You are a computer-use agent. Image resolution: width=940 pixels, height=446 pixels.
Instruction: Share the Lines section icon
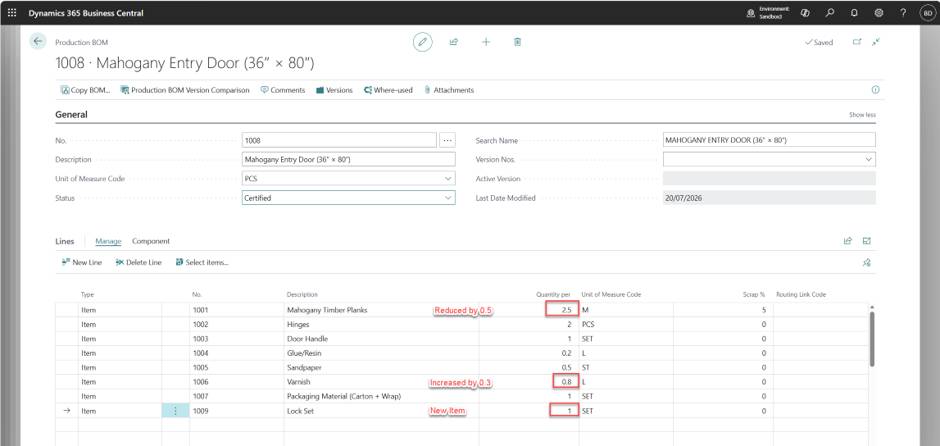(x=848, y=241)
